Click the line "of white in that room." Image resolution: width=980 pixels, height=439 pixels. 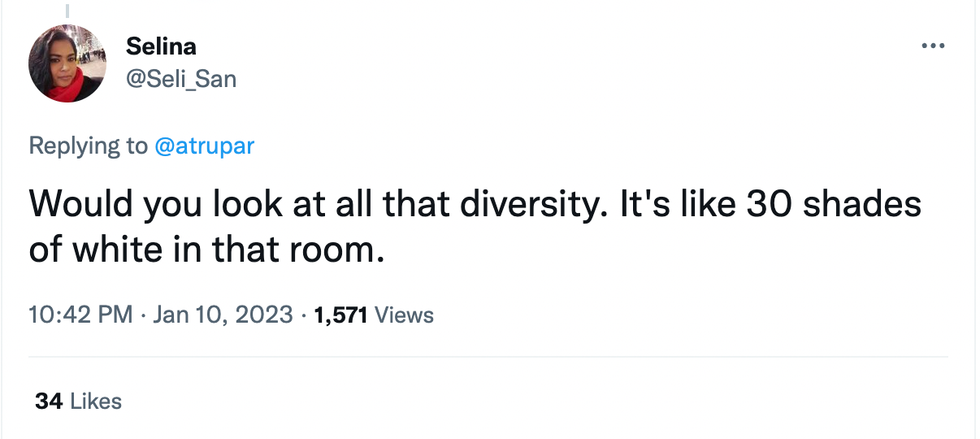(206, 248)
